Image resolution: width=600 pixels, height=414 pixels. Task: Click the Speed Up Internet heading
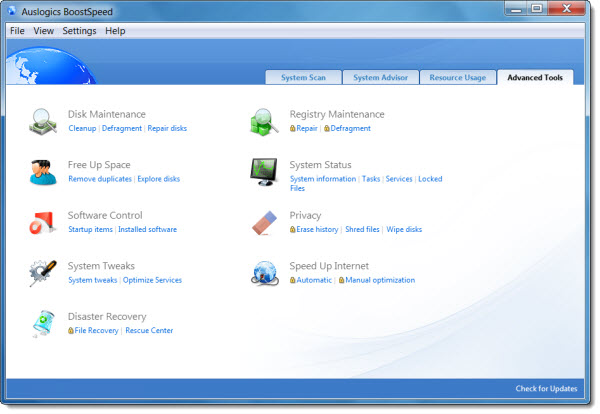pyautogui.click(x=329, y=266)
